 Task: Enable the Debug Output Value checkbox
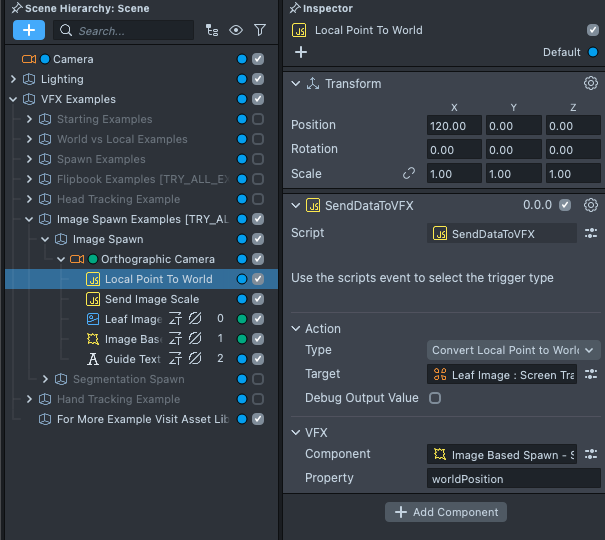(x=435, y=398)
